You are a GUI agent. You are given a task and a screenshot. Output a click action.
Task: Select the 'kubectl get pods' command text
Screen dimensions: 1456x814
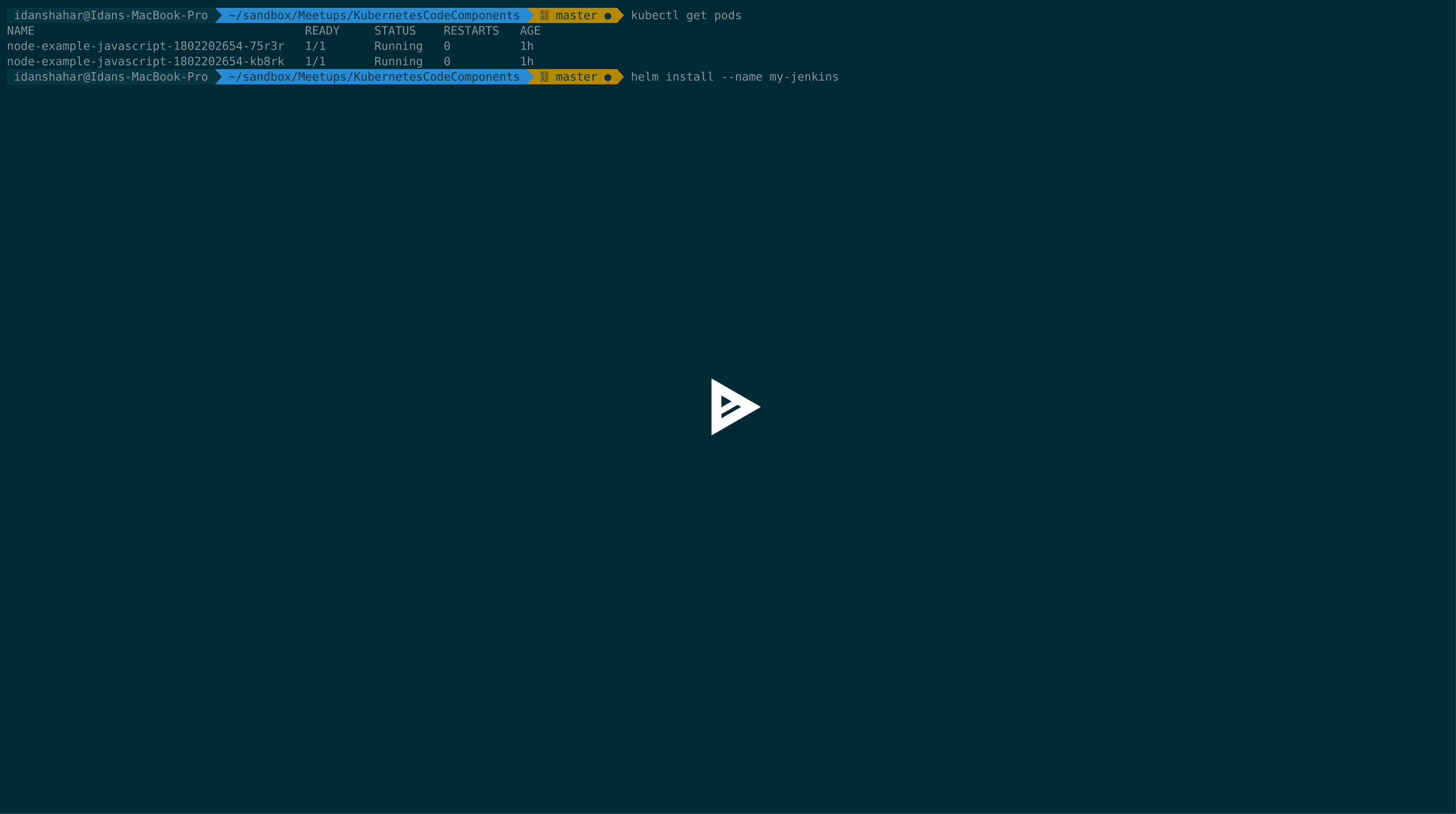686,16
